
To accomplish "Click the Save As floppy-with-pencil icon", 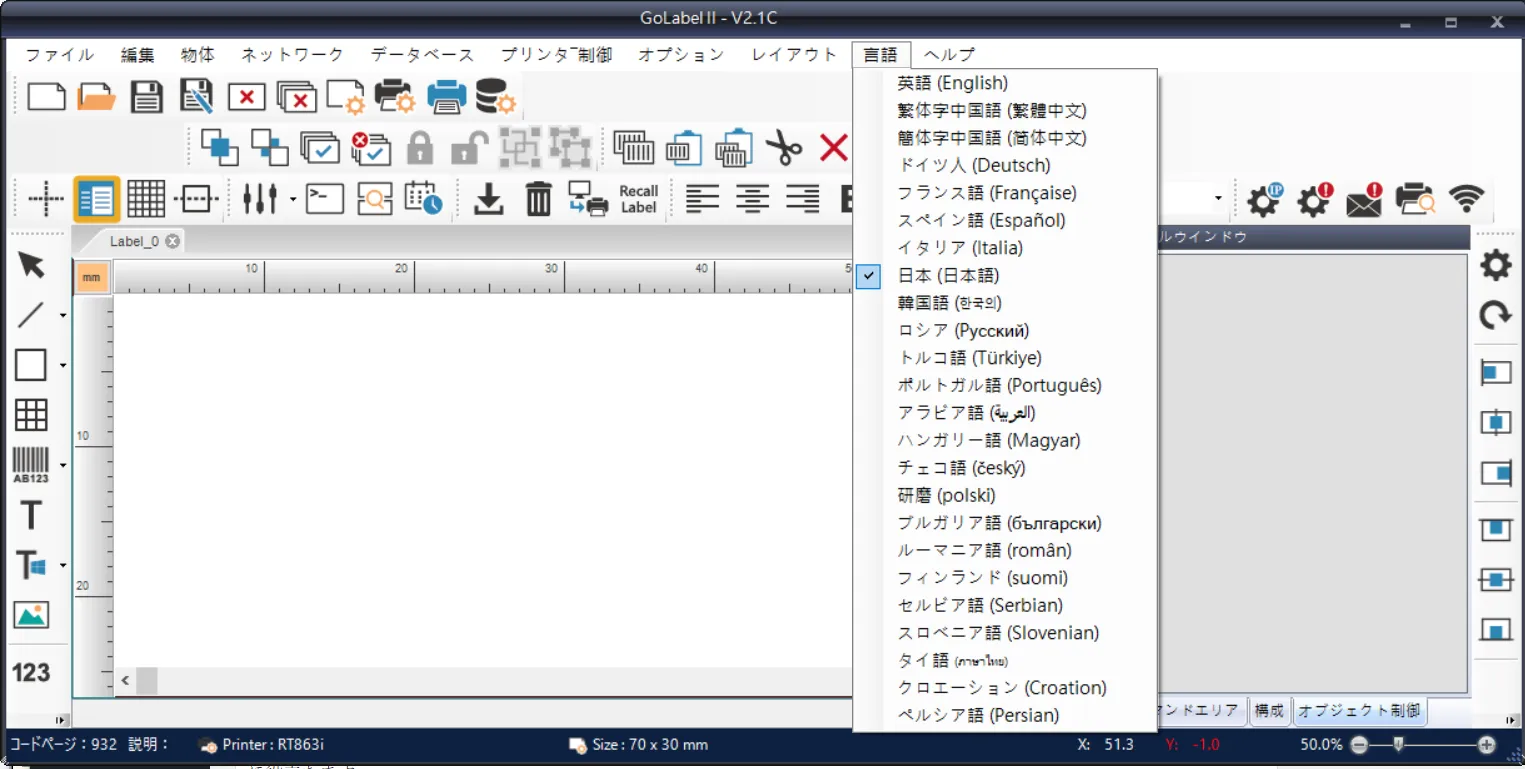I will point(197,96).
